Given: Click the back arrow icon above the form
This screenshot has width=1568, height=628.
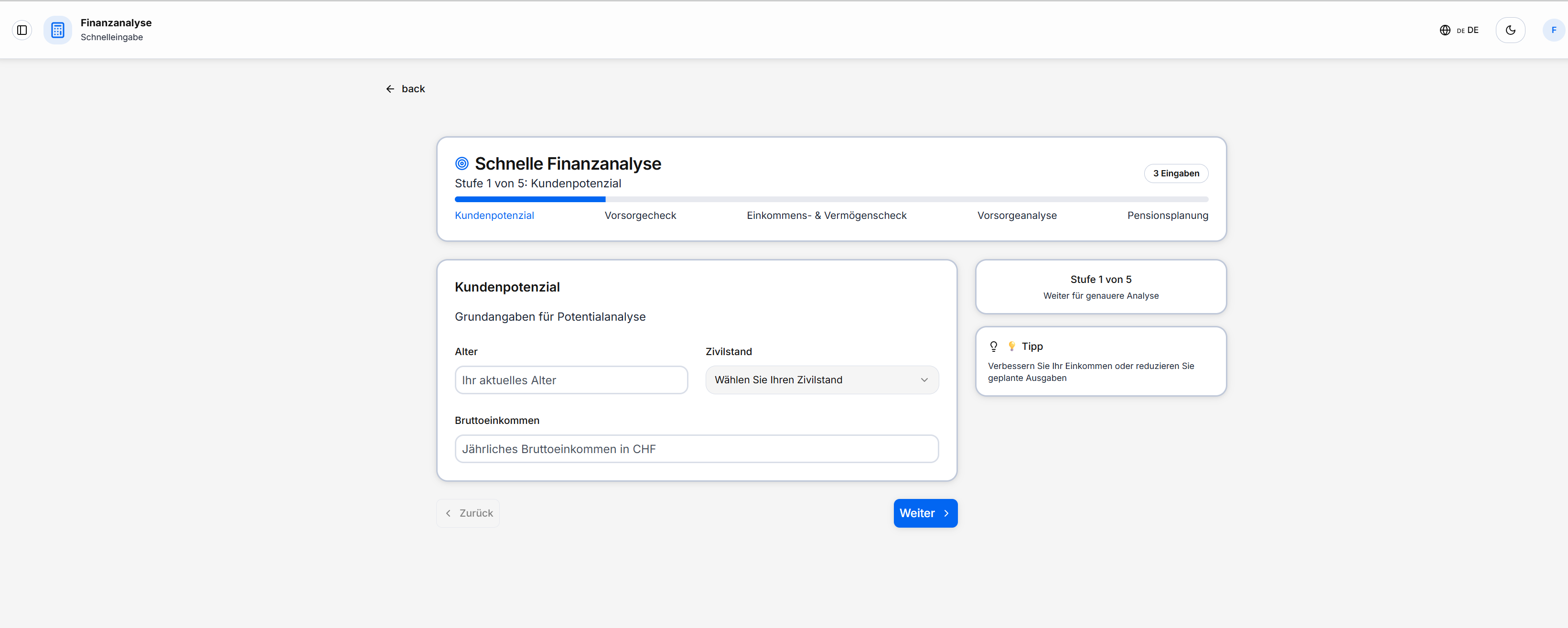Looking at the screenshot, I should coord(390,88).
